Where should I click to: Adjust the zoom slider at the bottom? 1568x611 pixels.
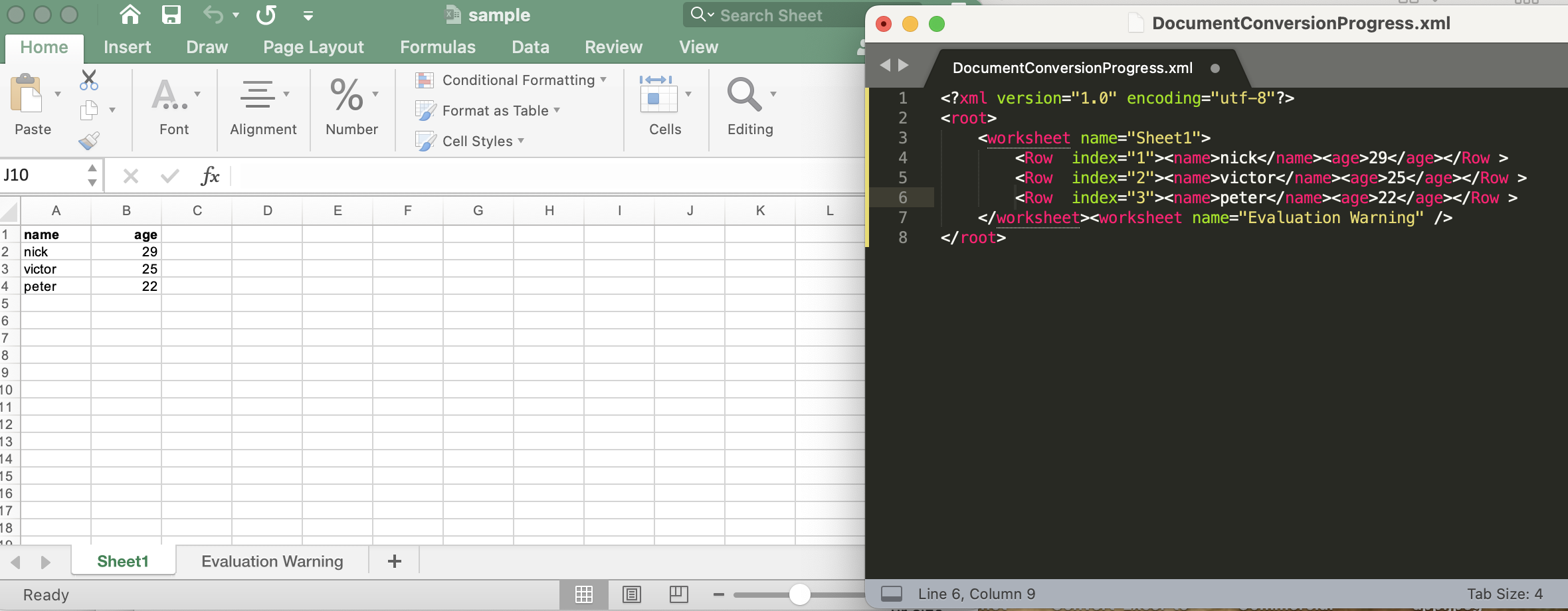799,595
